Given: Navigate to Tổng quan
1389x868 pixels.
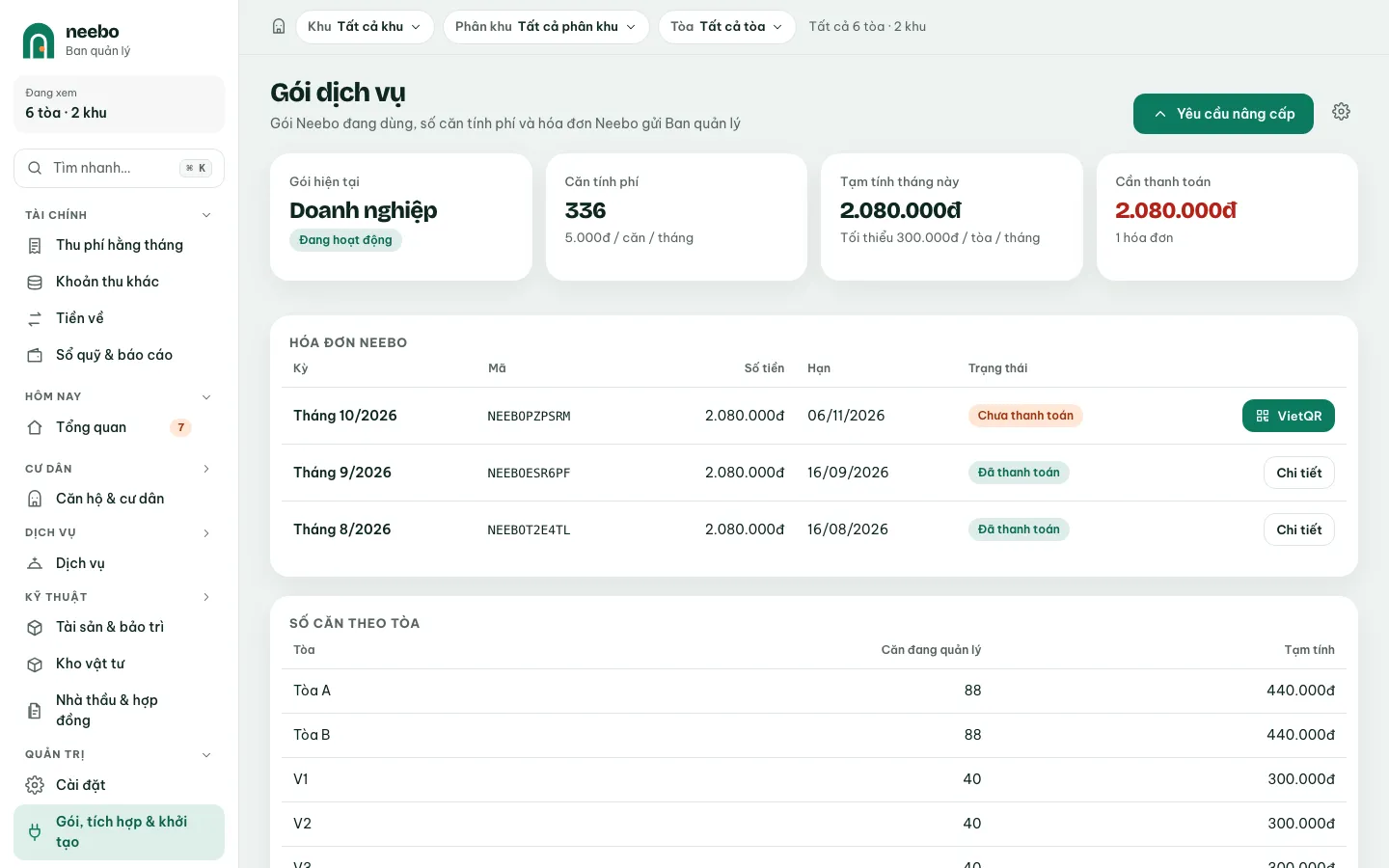Looking at the screenshot, I should pos(119,427).
